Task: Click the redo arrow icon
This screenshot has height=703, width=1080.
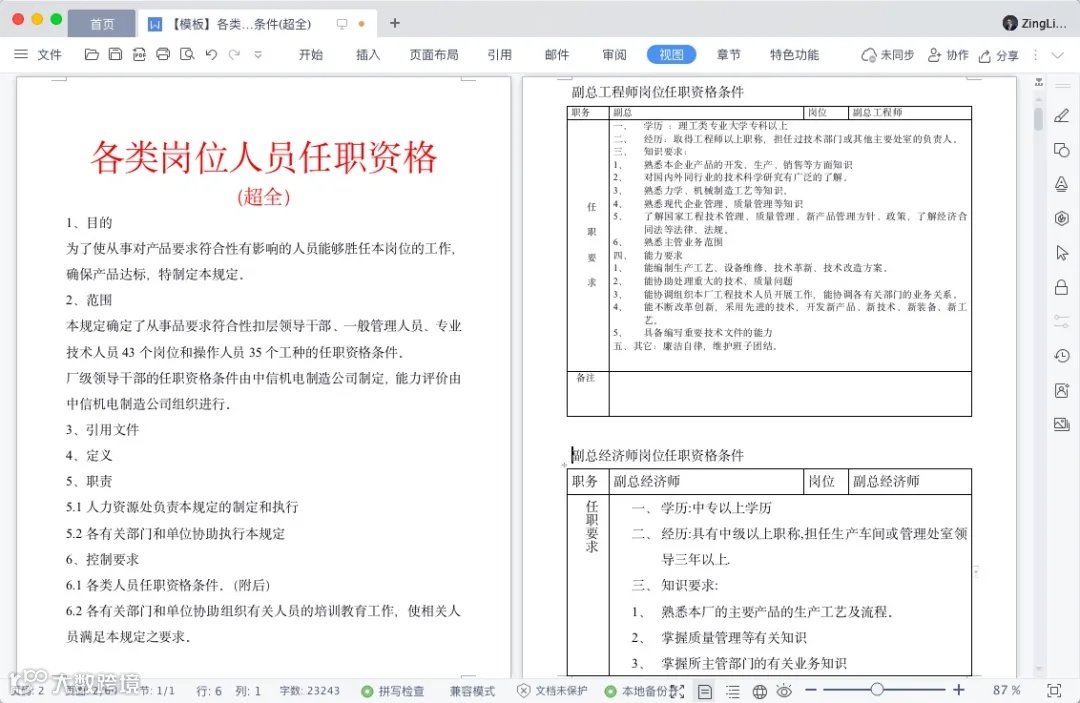Action: click(x=234, y=54)
